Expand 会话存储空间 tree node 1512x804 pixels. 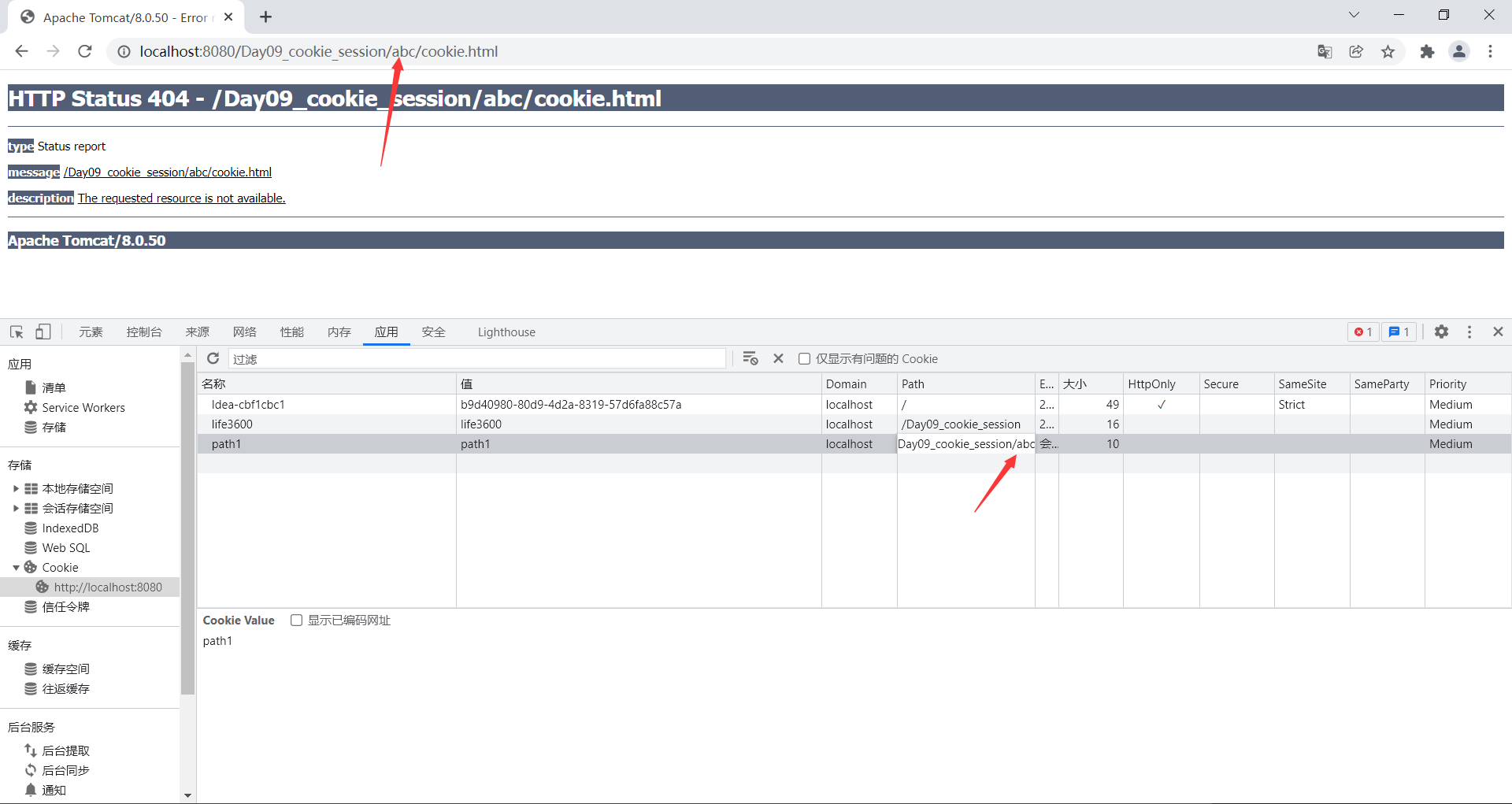(x=16, y=508)
